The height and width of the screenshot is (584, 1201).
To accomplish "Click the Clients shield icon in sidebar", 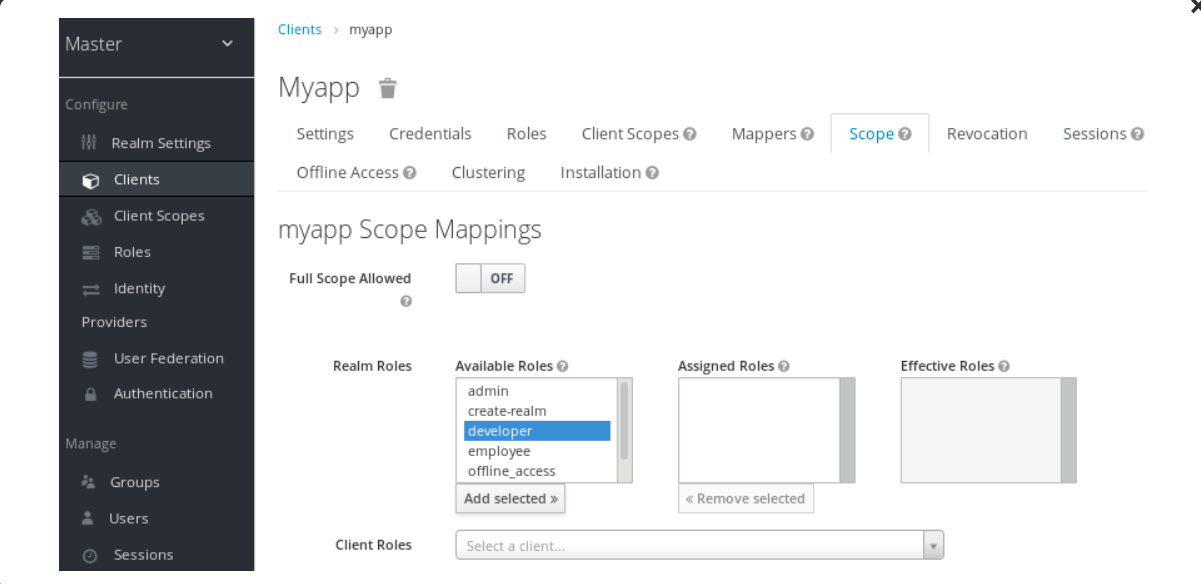I will point(90,179).
